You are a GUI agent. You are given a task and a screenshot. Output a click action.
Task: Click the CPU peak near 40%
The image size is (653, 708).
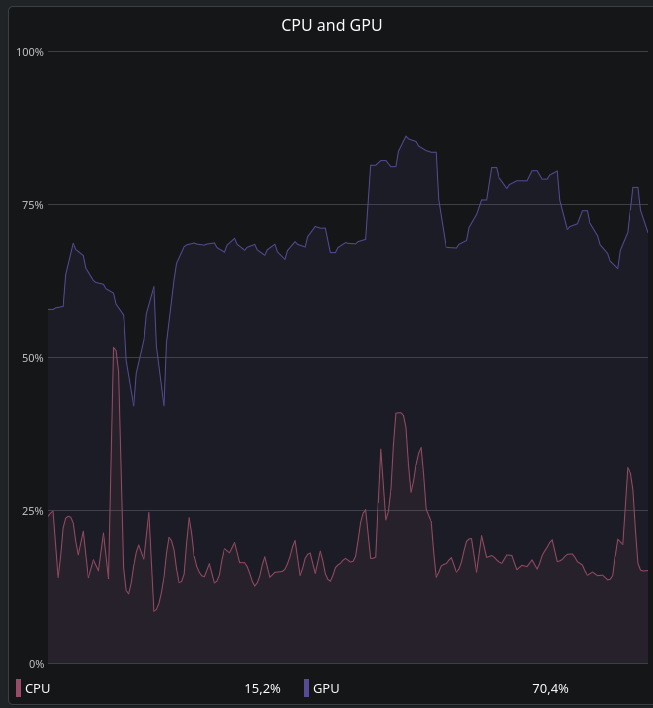coord(399,413)
